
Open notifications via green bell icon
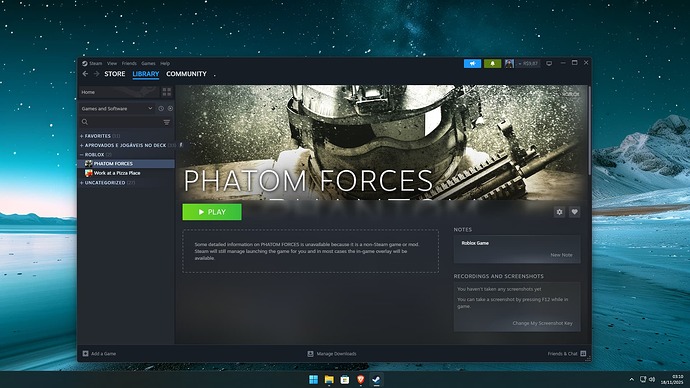click(x=492, y=64)
